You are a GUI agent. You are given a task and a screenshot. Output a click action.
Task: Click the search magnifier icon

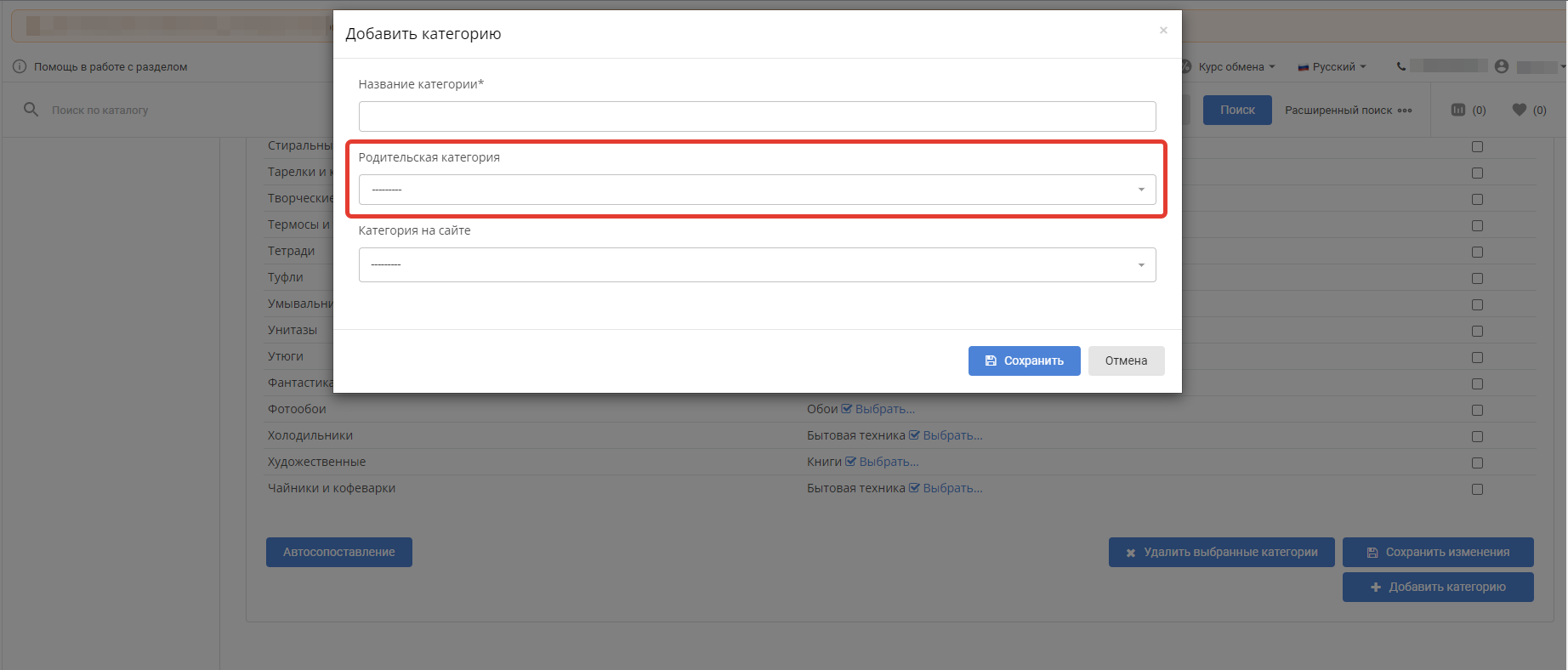coord(31,110)
